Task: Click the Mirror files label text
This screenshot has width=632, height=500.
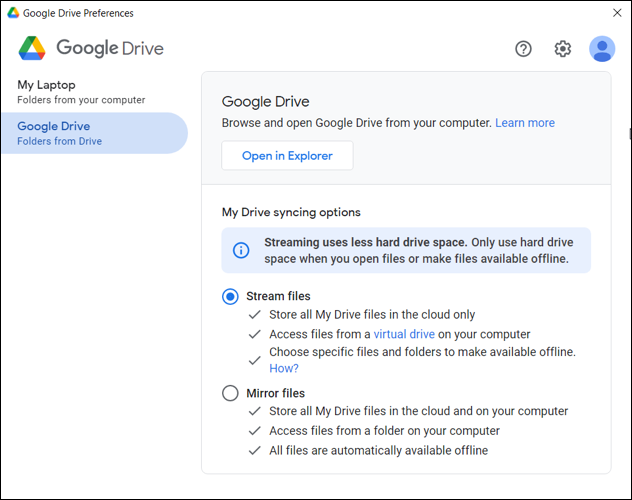Action: [x=276, y=393]
